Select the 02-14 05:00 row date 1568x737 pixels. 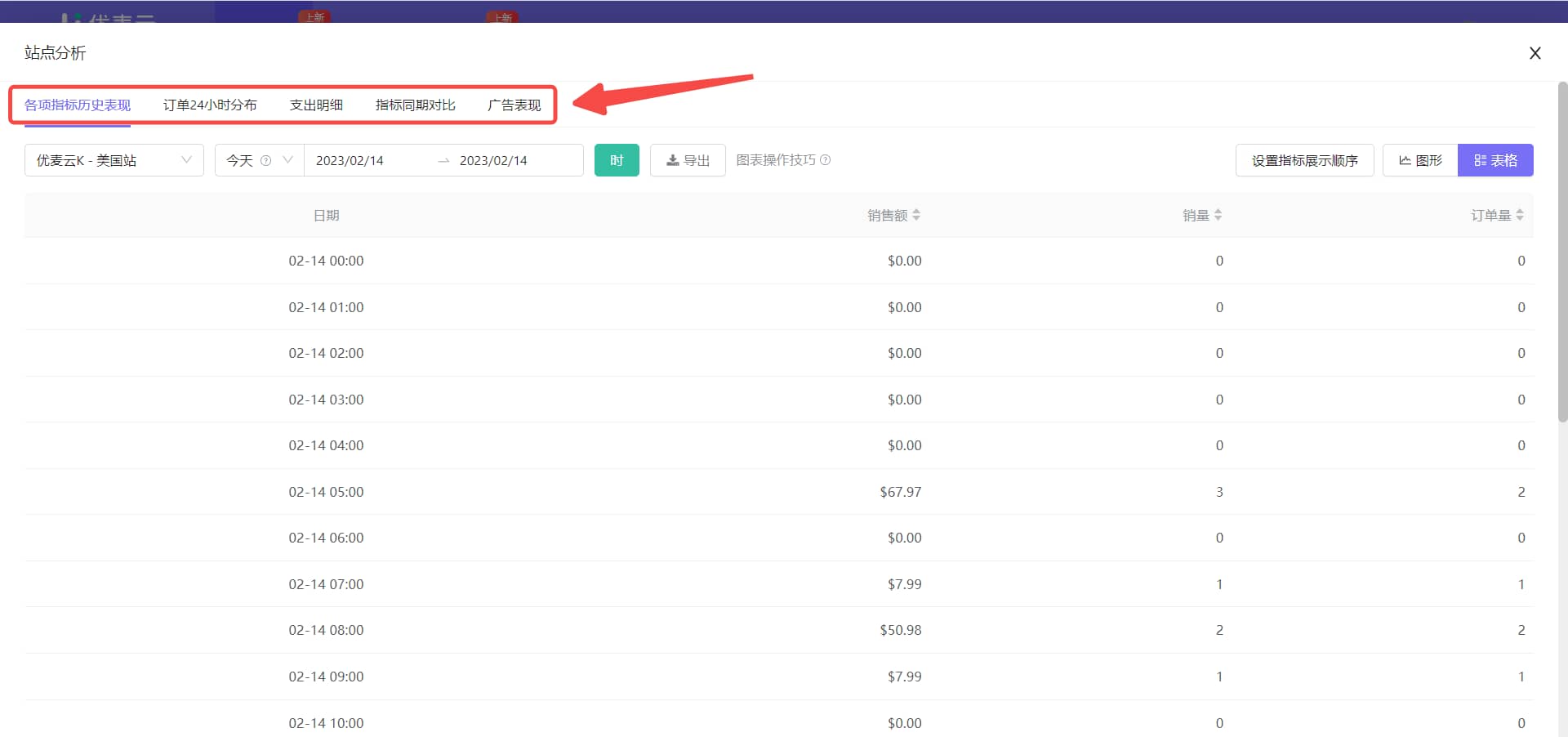coord(326,492)
